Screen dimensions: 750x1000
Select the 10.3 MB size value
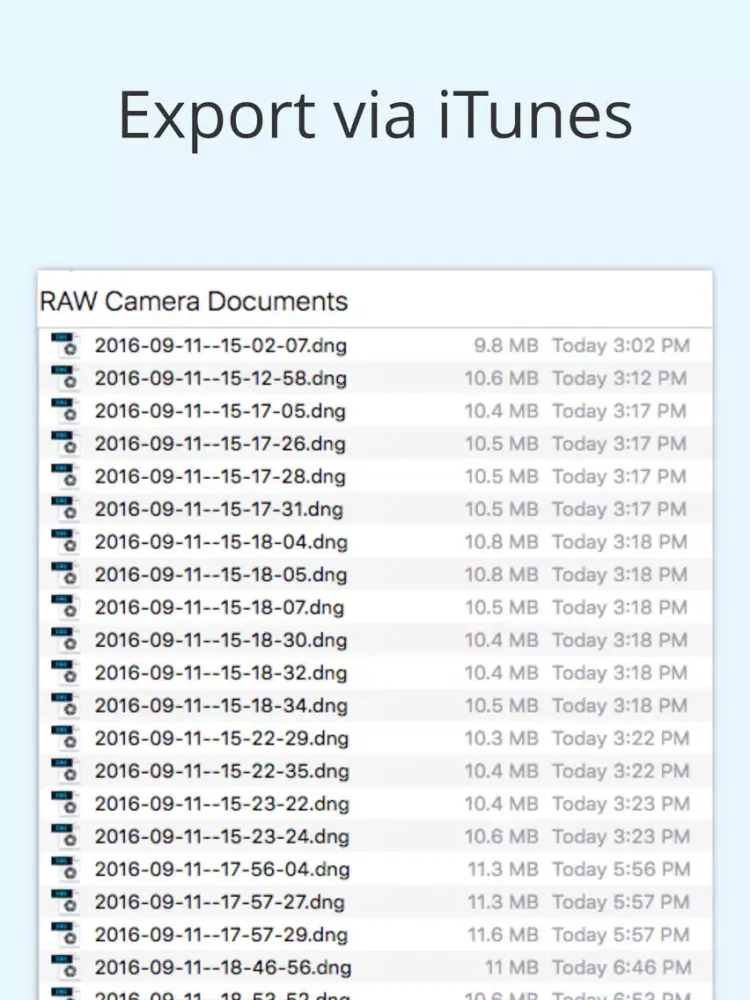click(x=502, y=739)
